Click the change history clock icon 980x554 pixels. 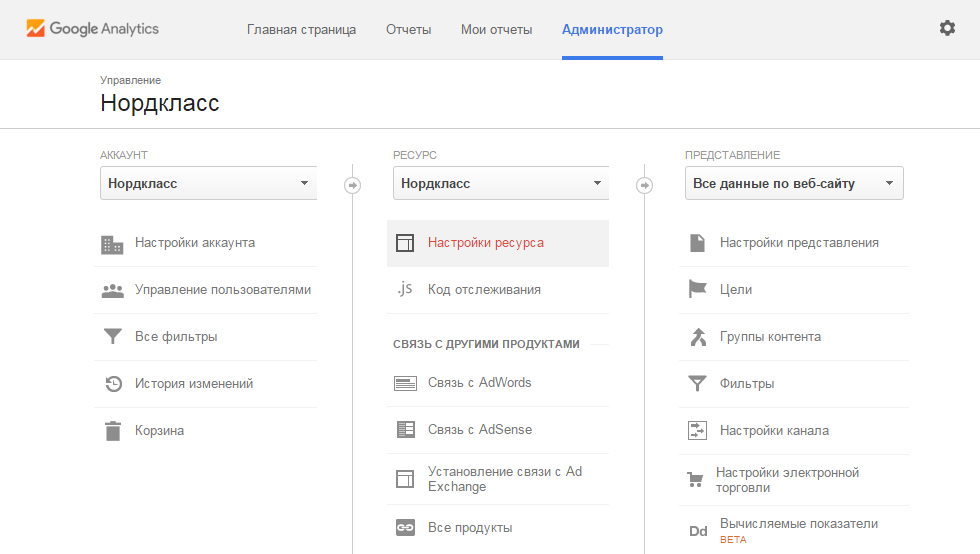coord(113,383)
